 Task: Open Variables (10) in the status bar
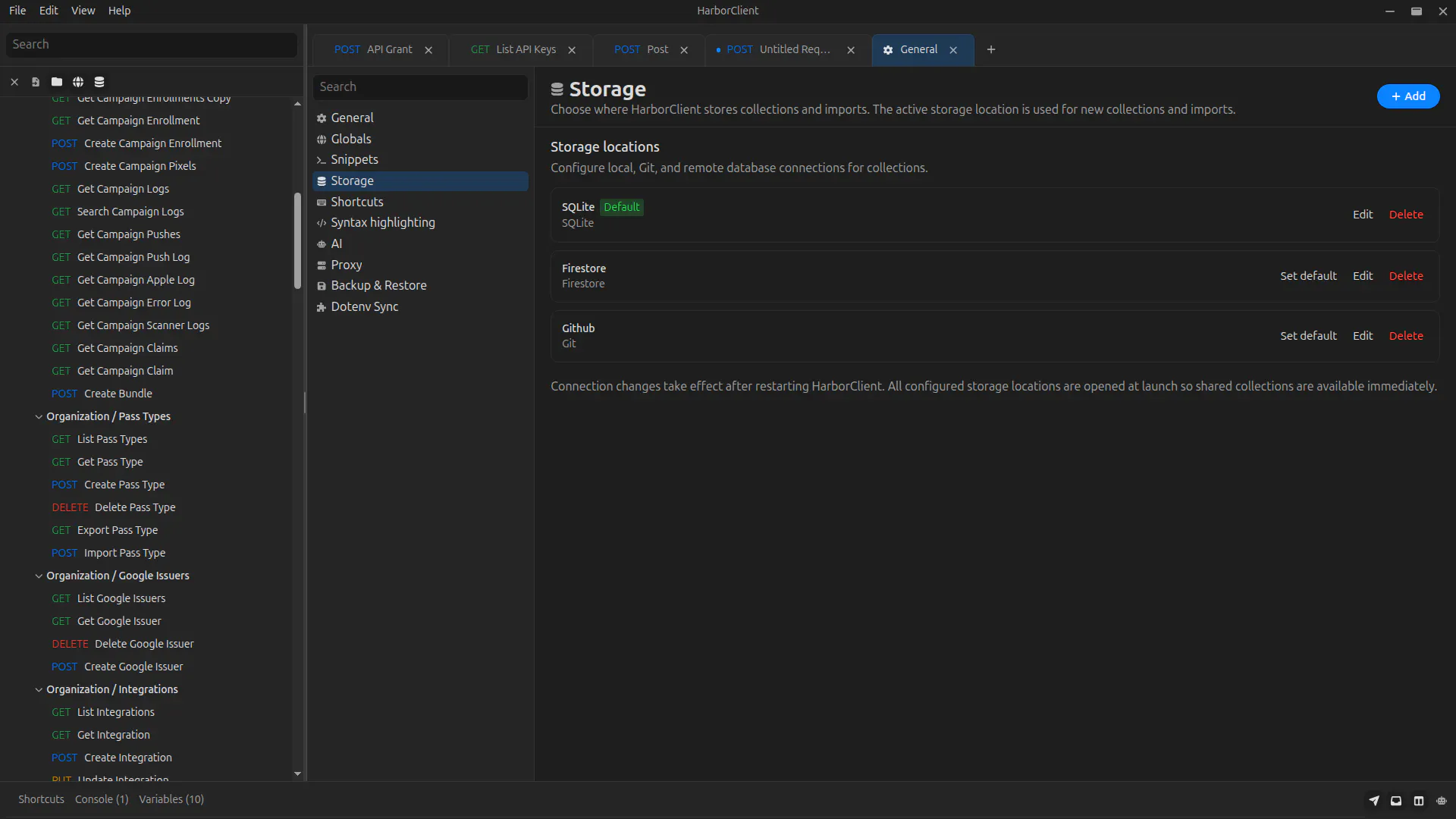pos(171,799)
